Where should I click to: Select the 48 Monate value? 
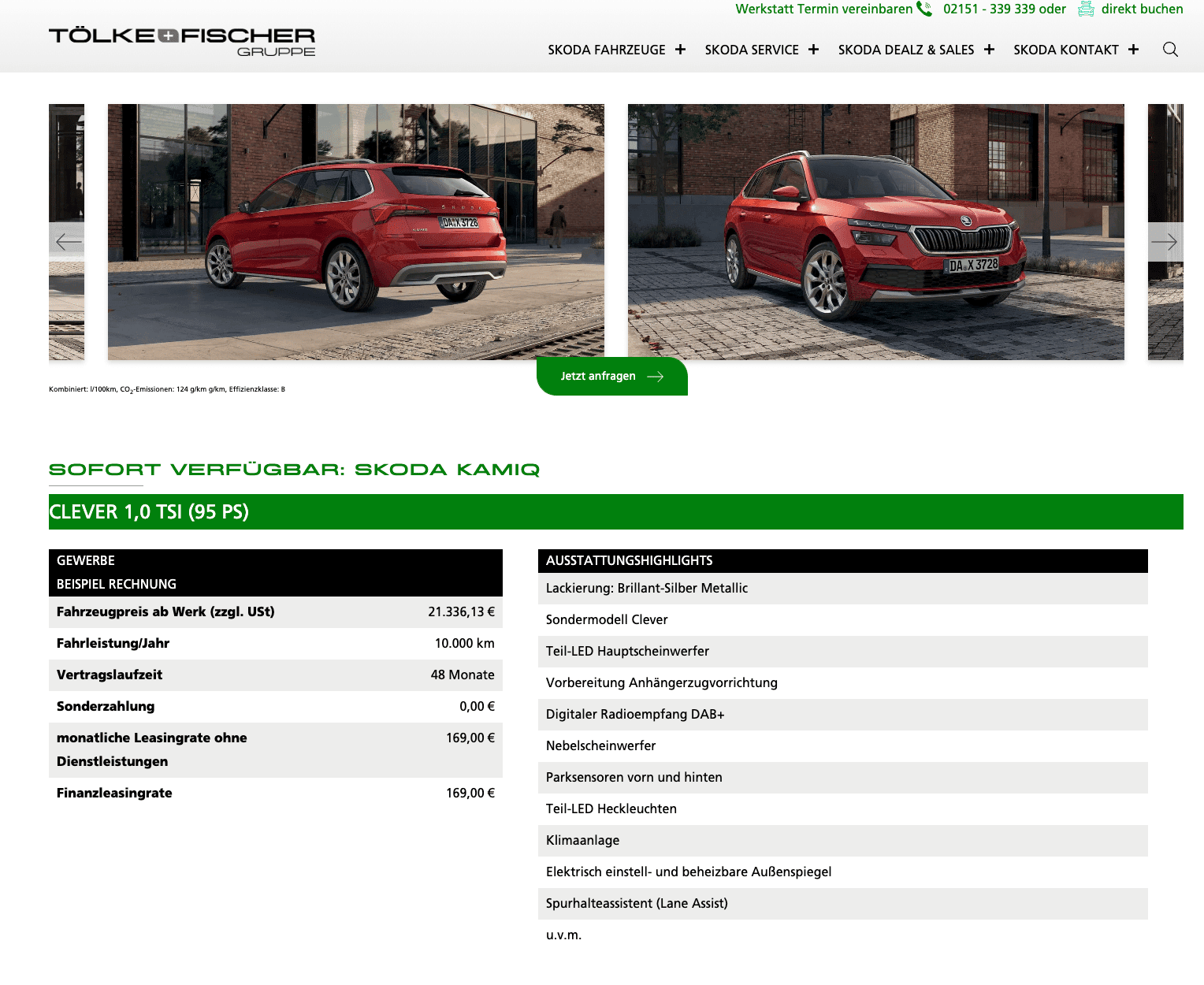pos(463,675)
